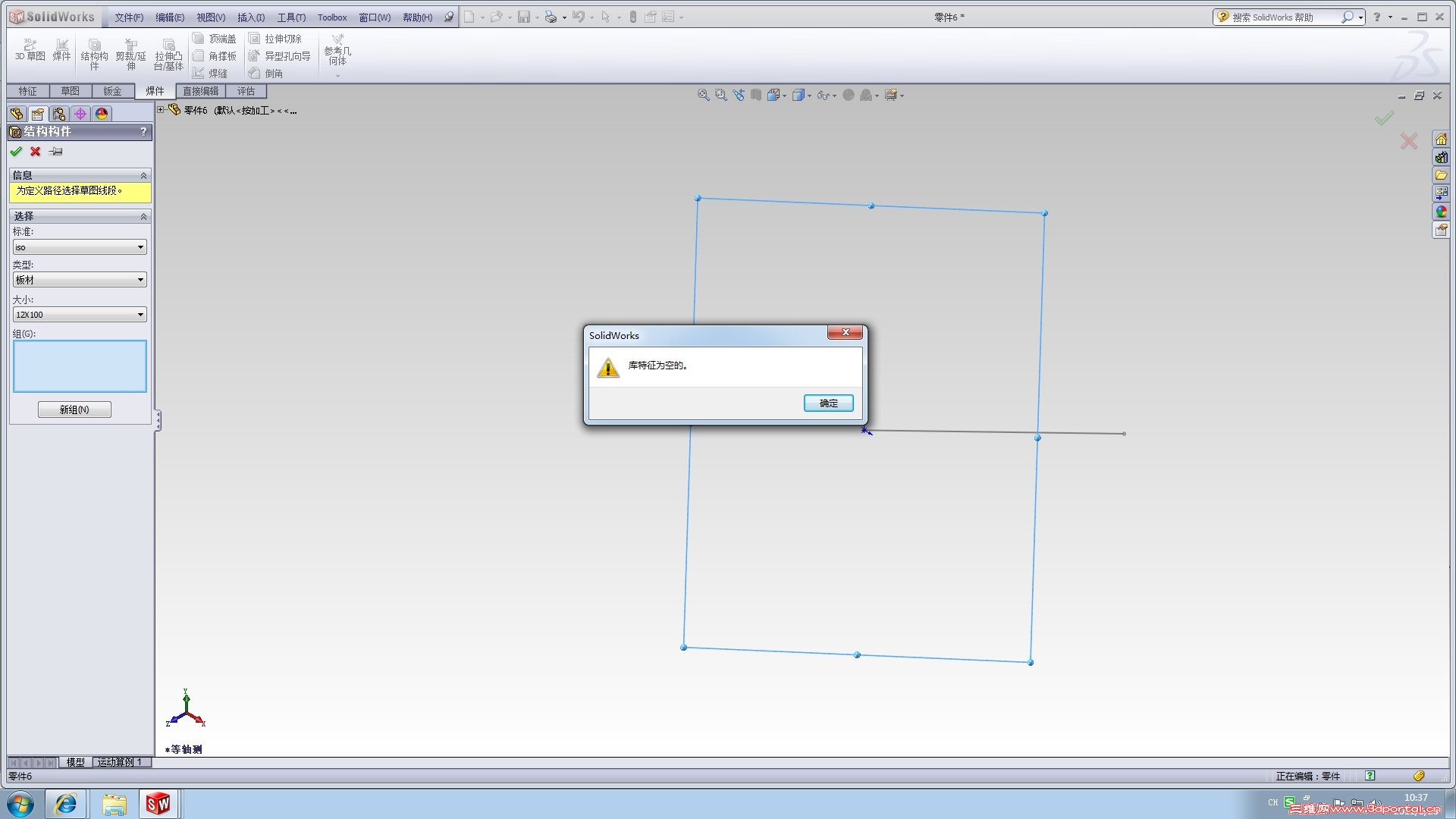Viewport: 1456px width, 819px height.
Task: Open the 类型 板材 dropdown
Action: pyautogui.click(x=80, y=280)
